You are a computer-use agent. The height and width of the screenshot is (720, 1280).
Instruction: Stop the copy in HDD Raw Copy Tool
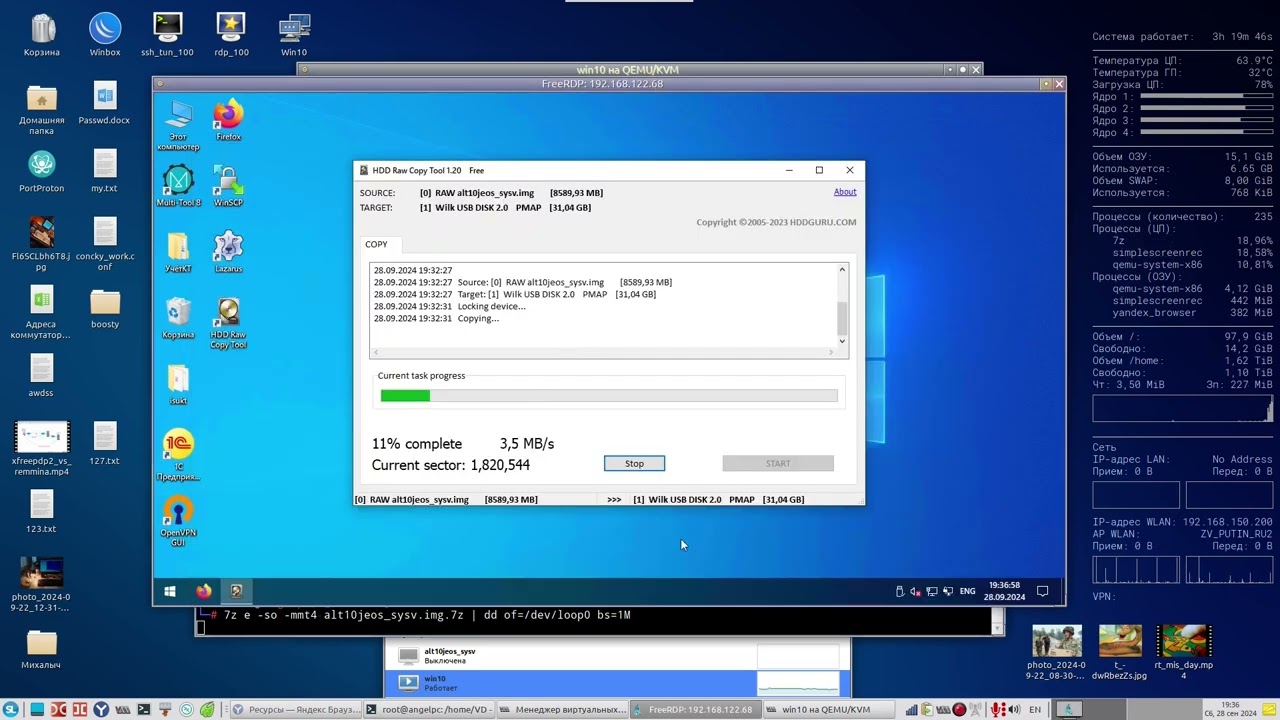[634, 463]
